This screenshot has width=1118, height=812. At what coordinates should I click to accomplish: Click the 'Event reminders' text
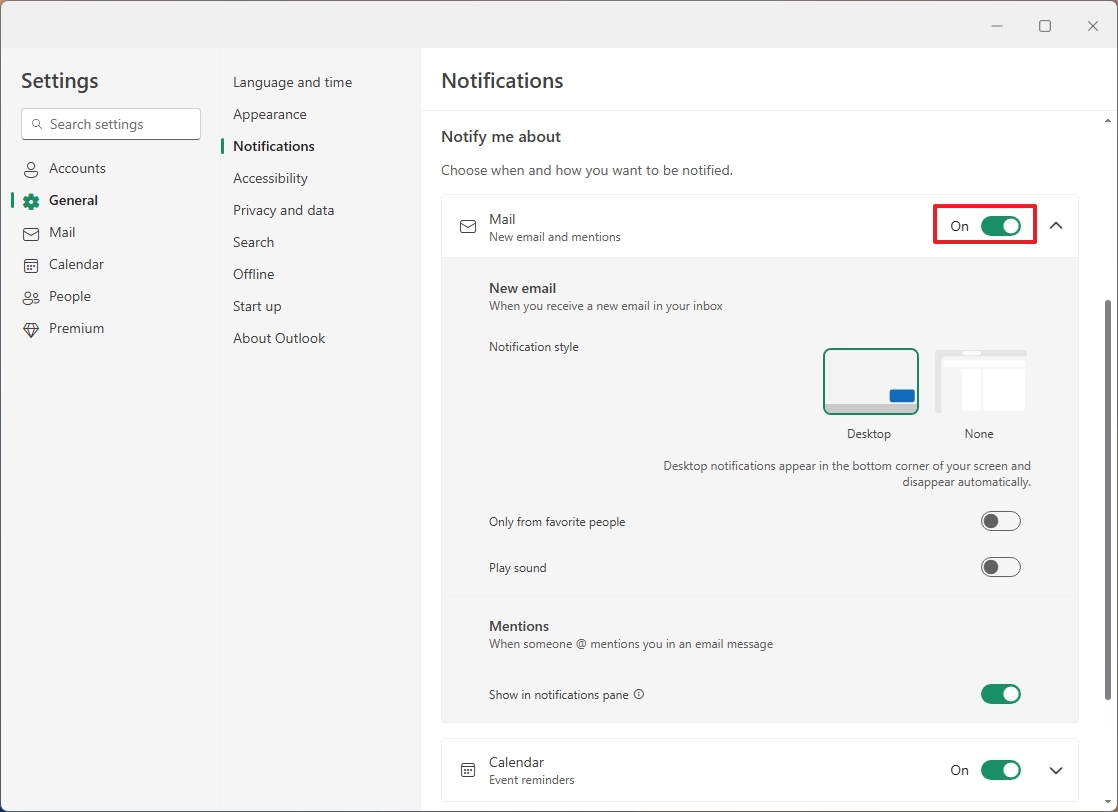[x=531, y=780]
